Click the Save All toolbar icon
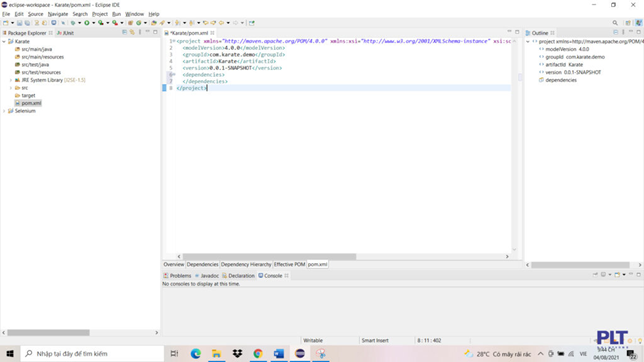644x362 pixels. tap(27, 23)
